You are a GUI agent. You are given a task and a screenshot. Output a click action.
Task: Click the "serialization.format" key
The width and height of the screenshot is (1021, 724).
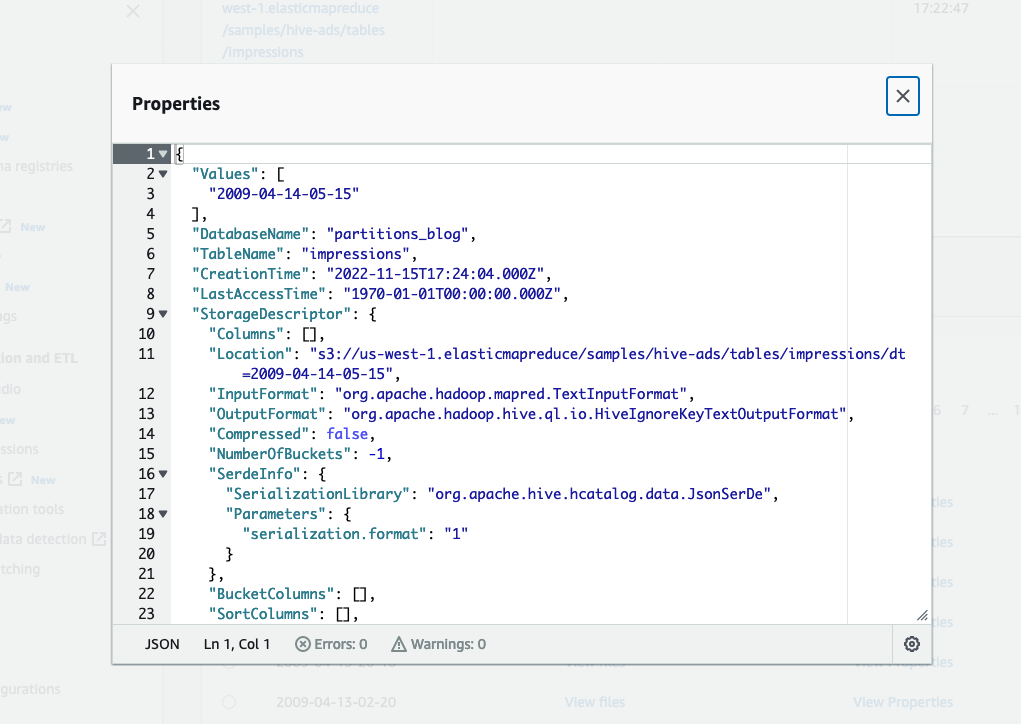(x=335, y=534)
